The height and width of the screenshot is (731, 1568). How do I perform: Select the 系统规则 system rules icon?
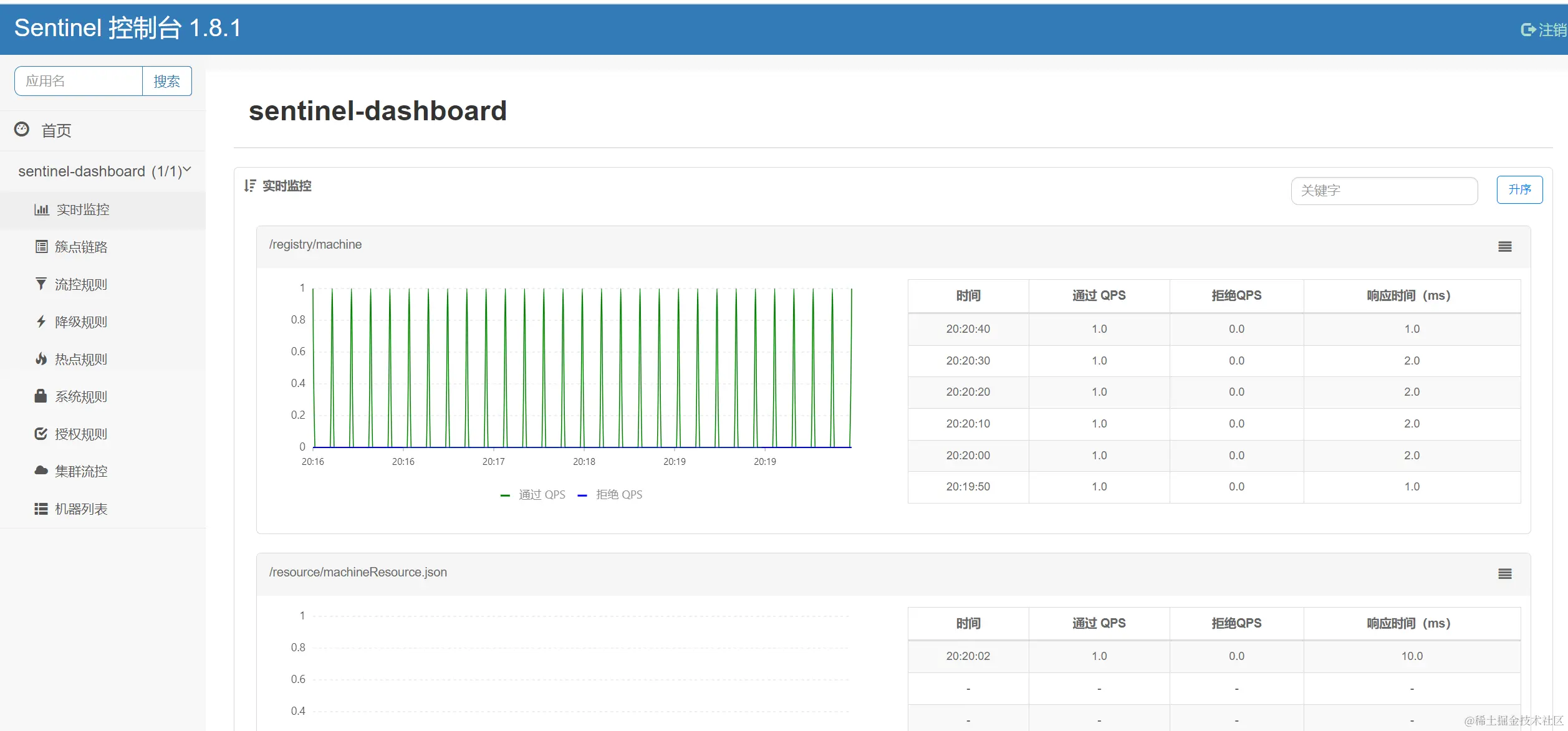[40, 396]
